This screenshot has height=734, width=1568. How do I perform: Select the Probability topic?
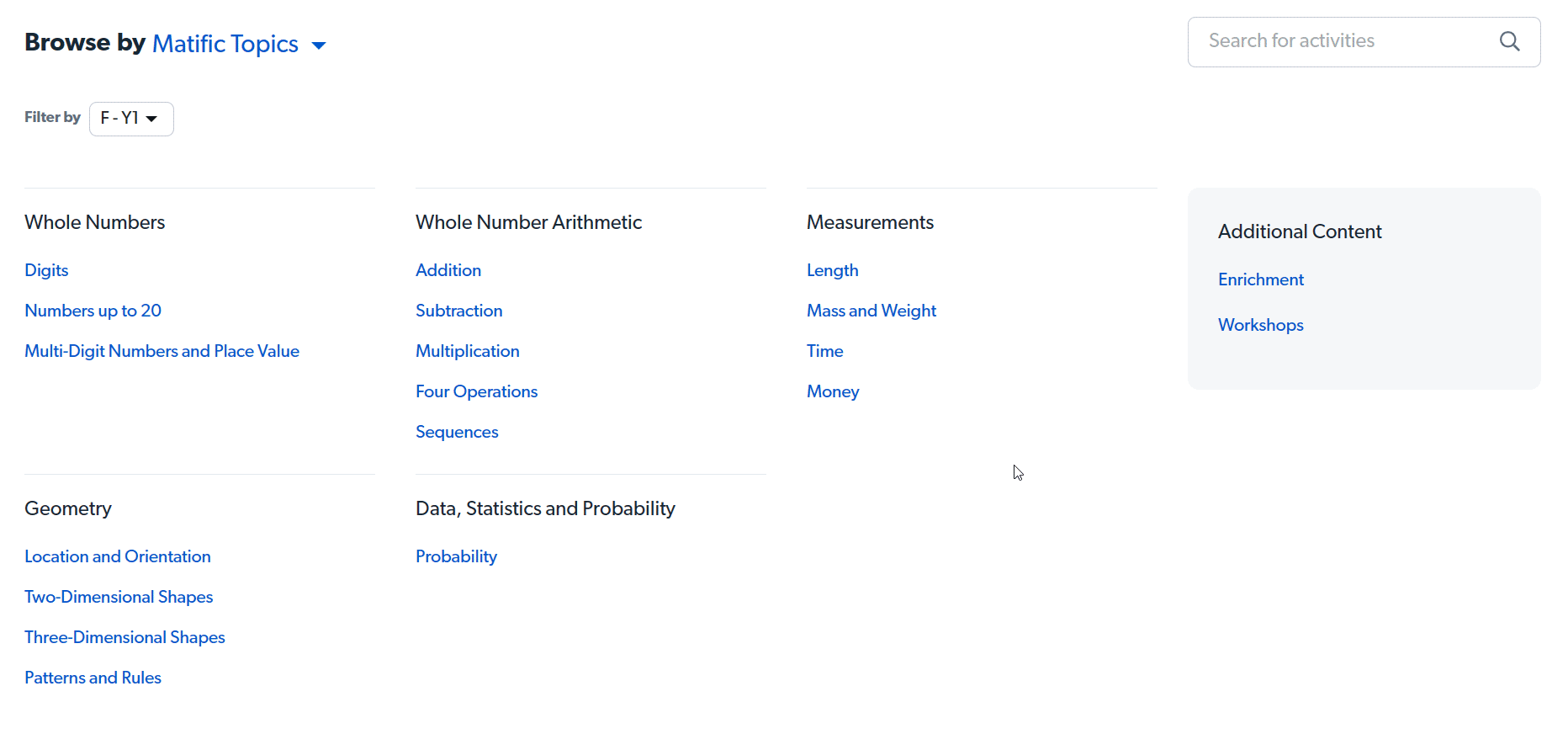coord(456,556)
